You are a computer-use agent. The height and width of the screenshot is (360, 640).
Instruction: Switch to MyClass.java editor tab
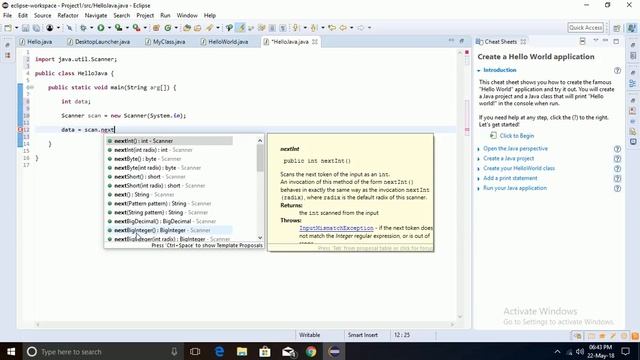pos(165,42)
